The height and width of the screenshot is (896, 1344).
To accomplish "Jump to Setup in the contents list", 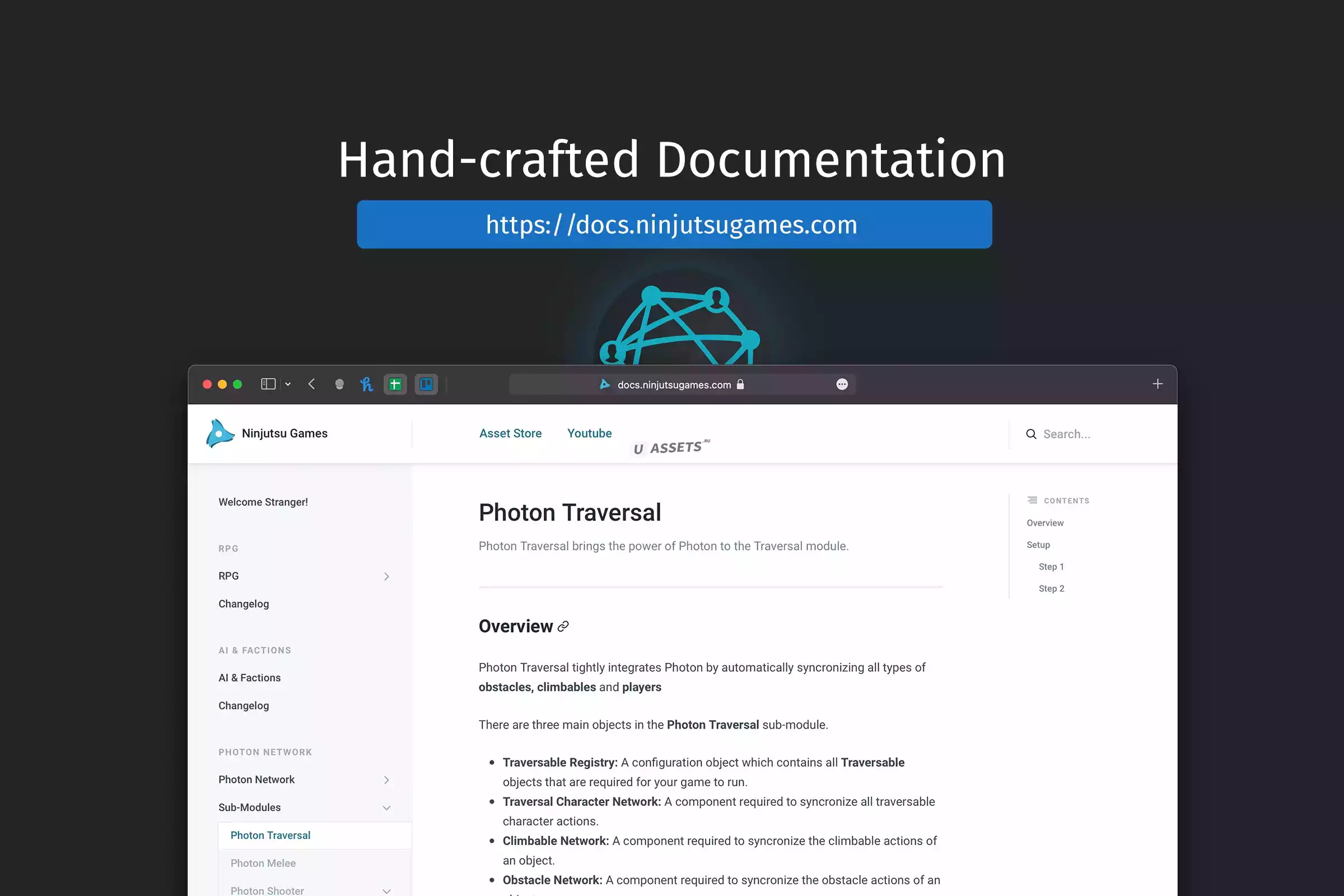I will tap(1038, 544).
